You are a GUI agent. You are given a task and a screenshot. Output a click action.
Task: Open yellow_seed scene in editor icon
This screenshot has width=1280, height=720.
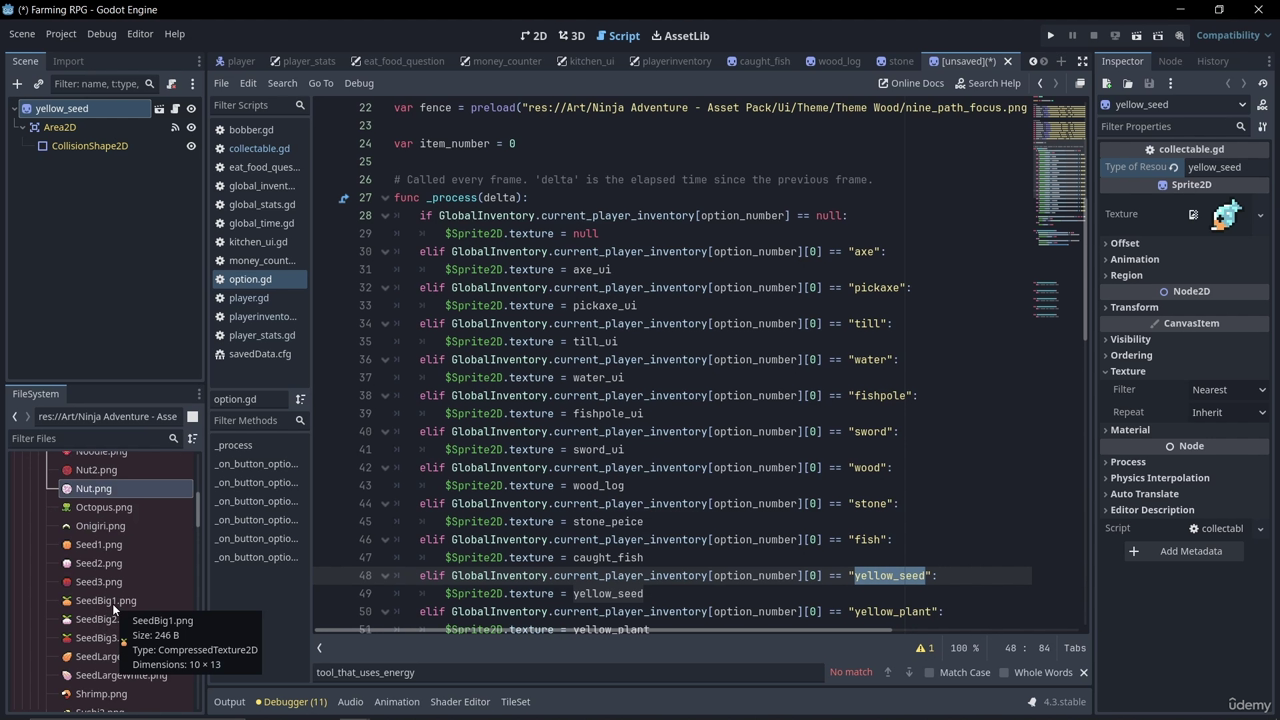click(x=159, y=109)
